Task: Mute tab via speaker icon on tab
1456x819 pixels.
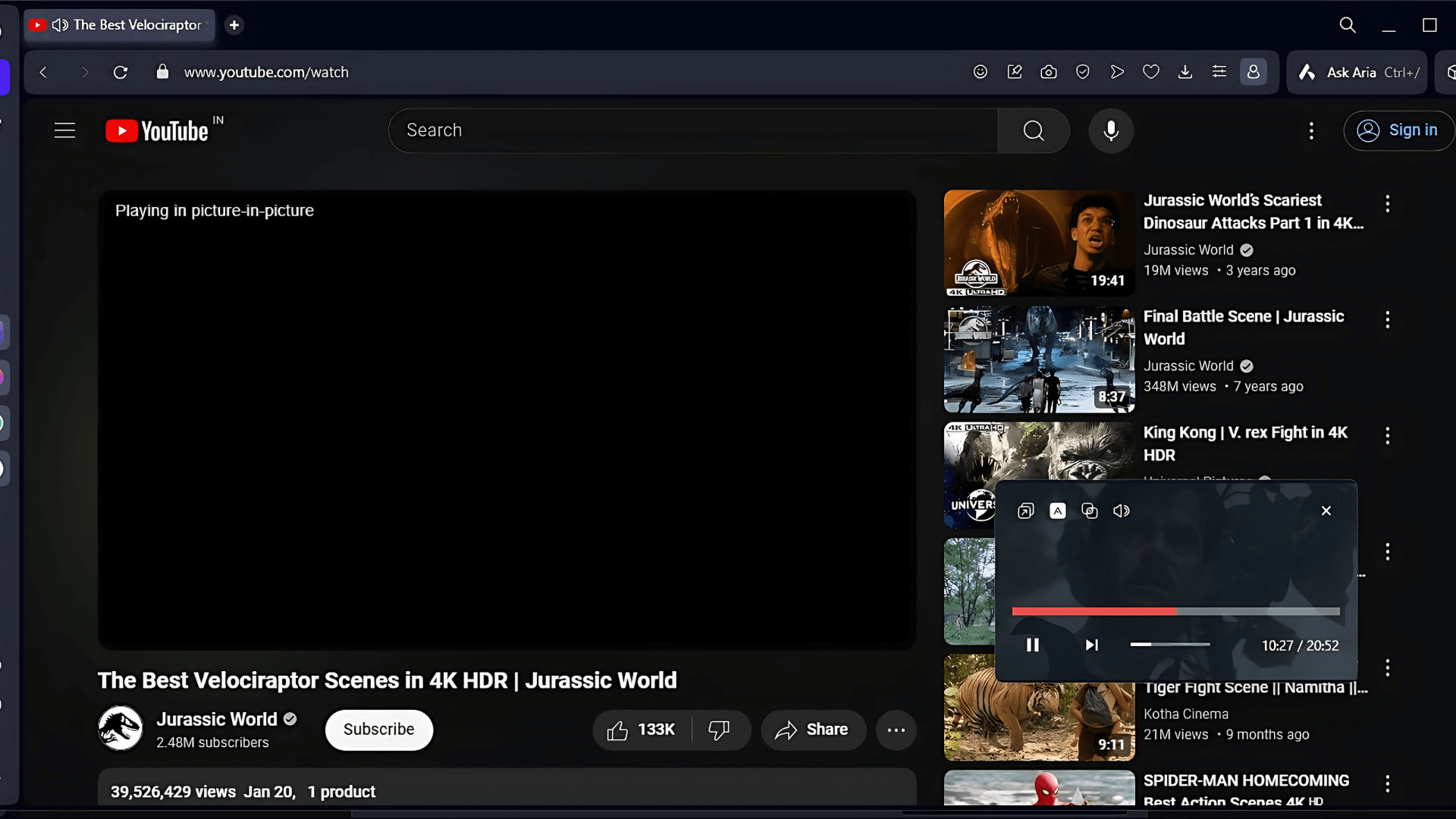Action: tap(60, 25)
